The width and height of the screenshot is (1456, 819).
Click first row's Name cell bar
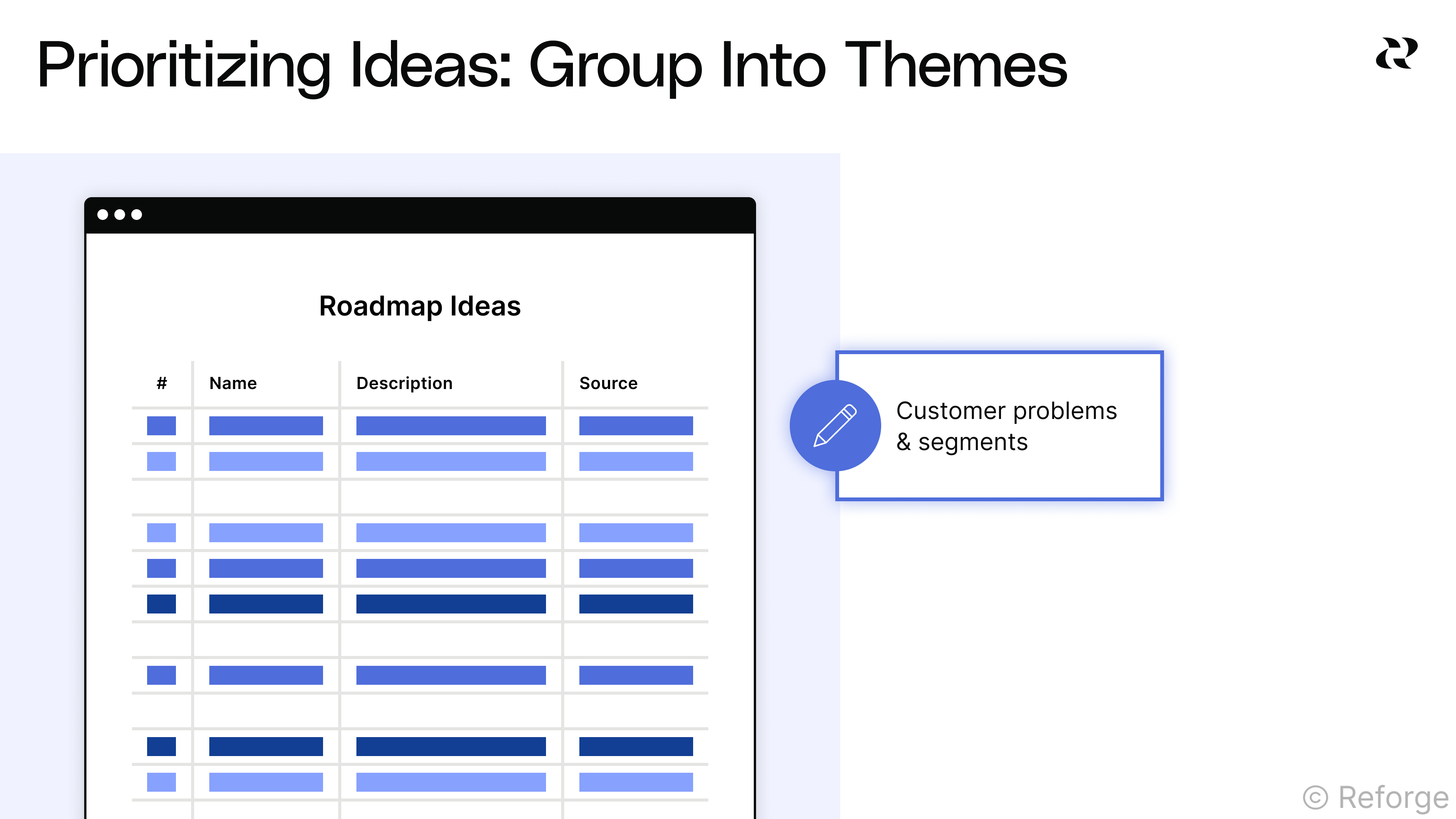tap(266, 425)
